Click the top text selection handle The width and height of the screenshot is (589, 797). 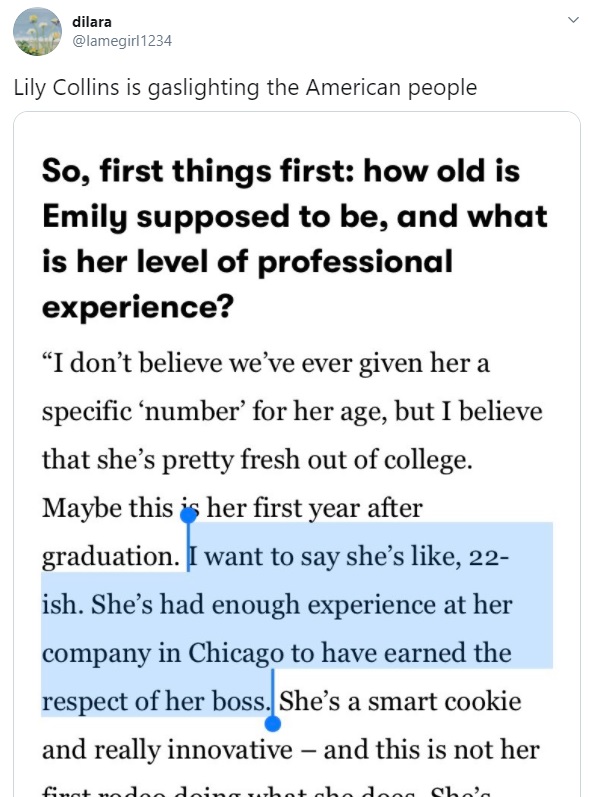coord(189,515)
